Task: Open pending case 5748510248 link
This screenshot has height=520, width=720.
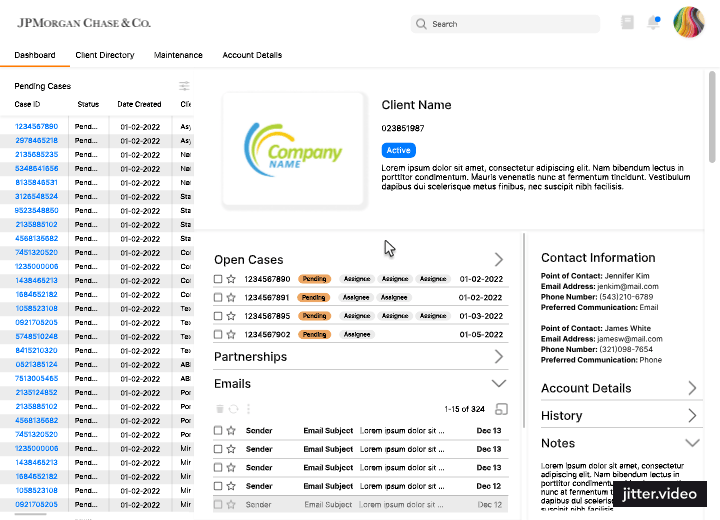Action: click(37, 336)
